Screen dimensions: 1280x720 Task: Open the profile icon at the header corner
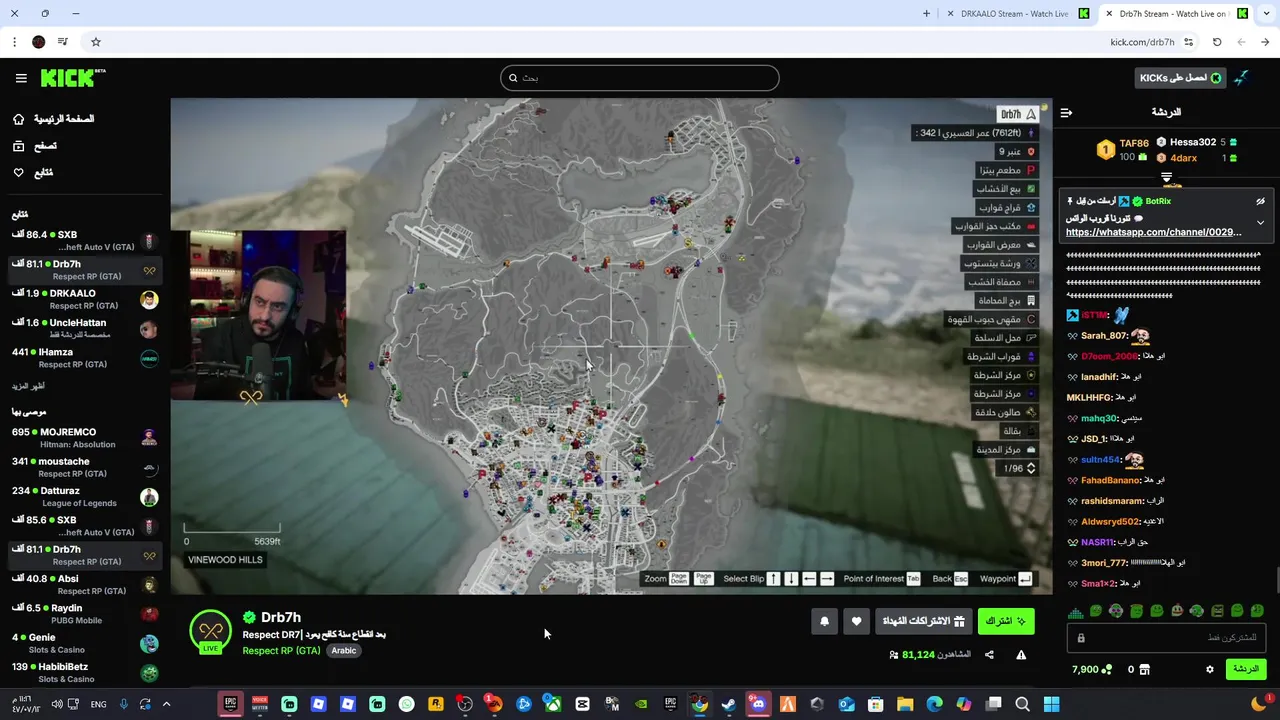[x=1241, y=78]
